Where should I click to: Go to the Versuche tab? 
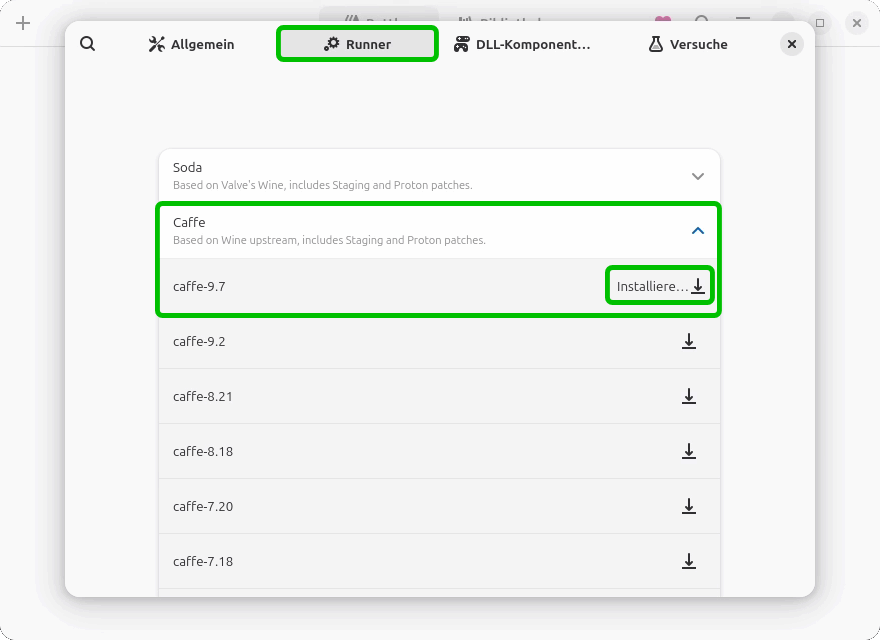pos(687,44)
